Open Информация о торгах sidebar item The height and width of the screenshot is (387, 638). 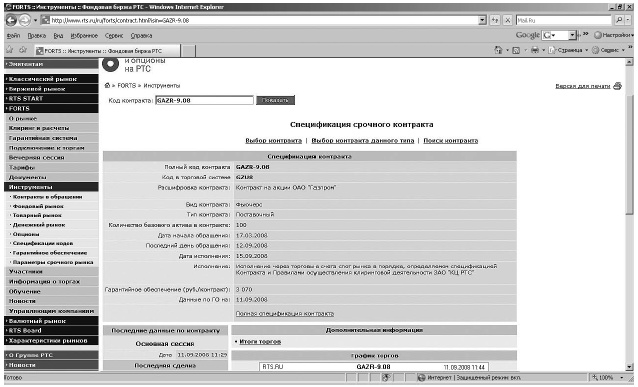(x=51, y=282)
